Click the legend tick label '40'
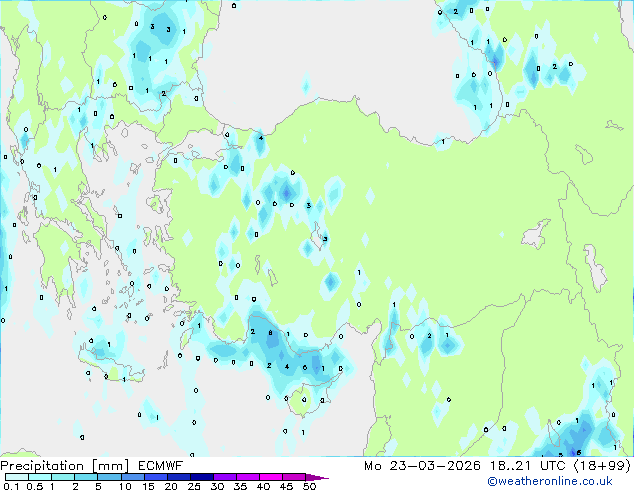634x490 pixels. click(263, 486)
